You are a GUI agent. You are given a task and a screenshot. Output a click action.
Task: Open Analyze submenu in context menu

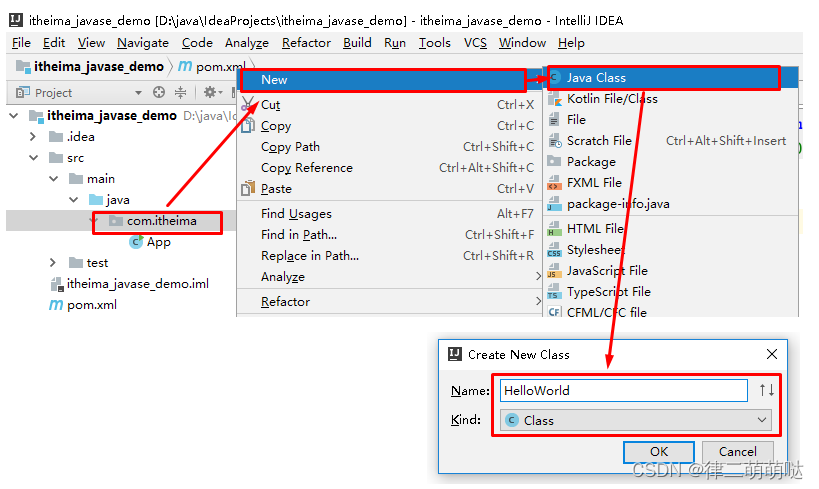(x=390, y=276)
